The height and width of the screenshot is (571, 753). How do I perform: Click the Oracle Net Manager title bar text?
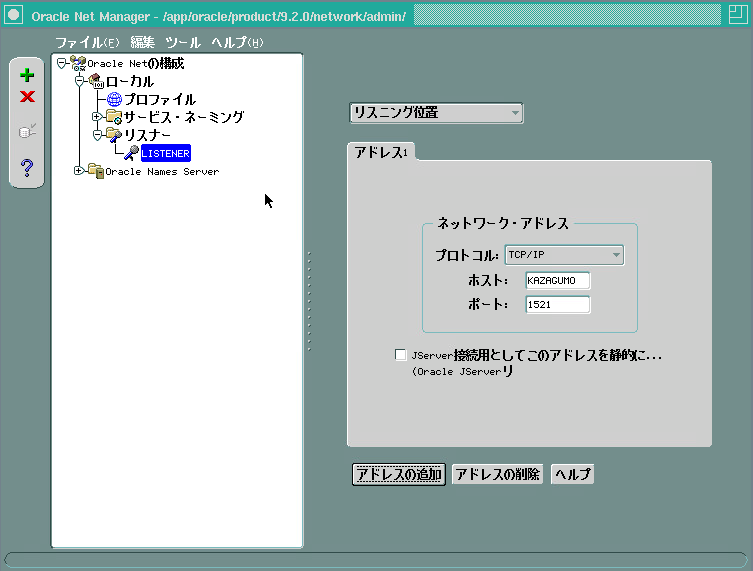coord(219,16)
